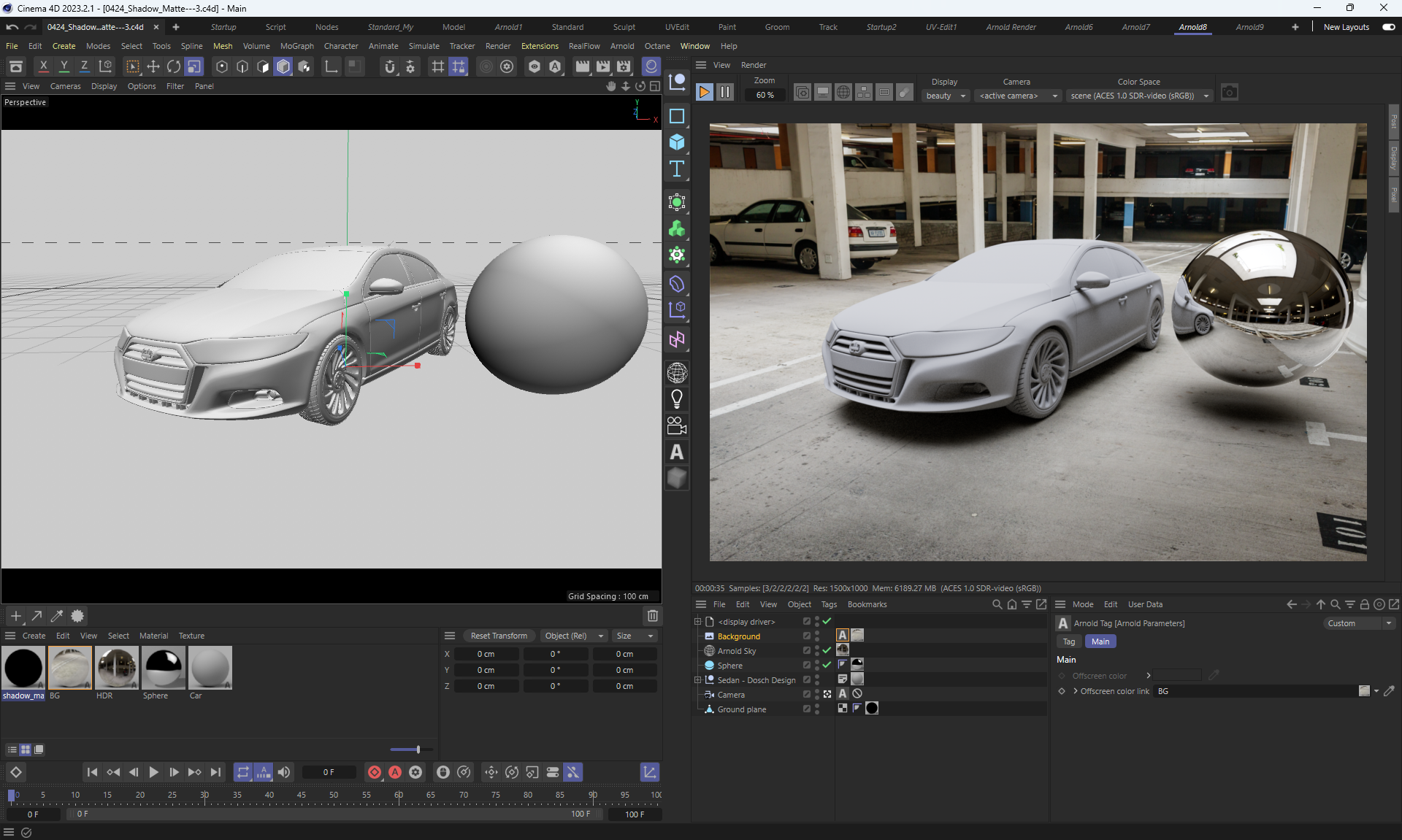Switch to the Tag tab in attributes
Image resolution: width=1402 pixels, height=840 pixels.
[1068, 641]
